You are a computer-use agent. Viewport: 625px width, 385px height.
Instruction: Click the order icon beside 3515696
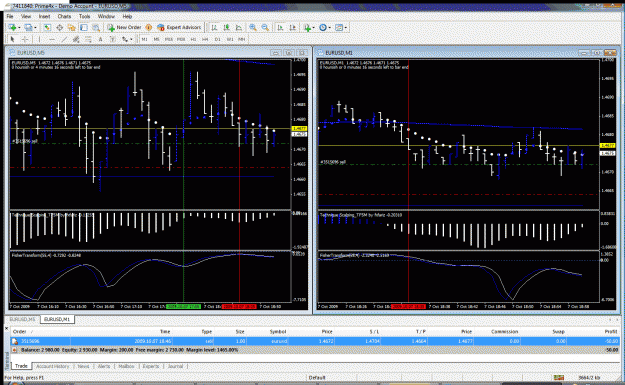pyautogui.click(x=15, y=341)
